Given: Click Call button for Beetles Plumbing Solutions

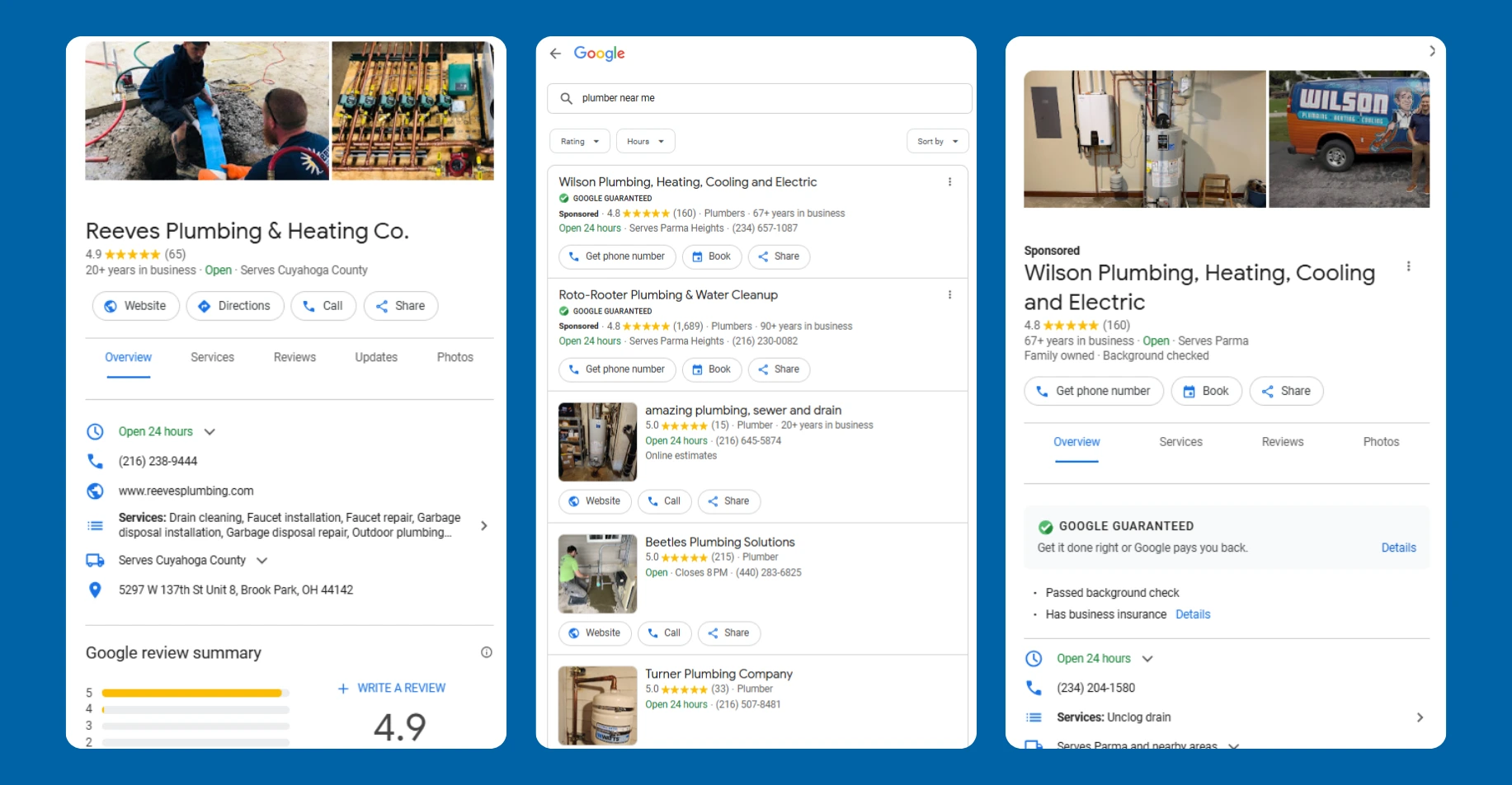Looking at the screenshot, I should (x=665, y=633).
